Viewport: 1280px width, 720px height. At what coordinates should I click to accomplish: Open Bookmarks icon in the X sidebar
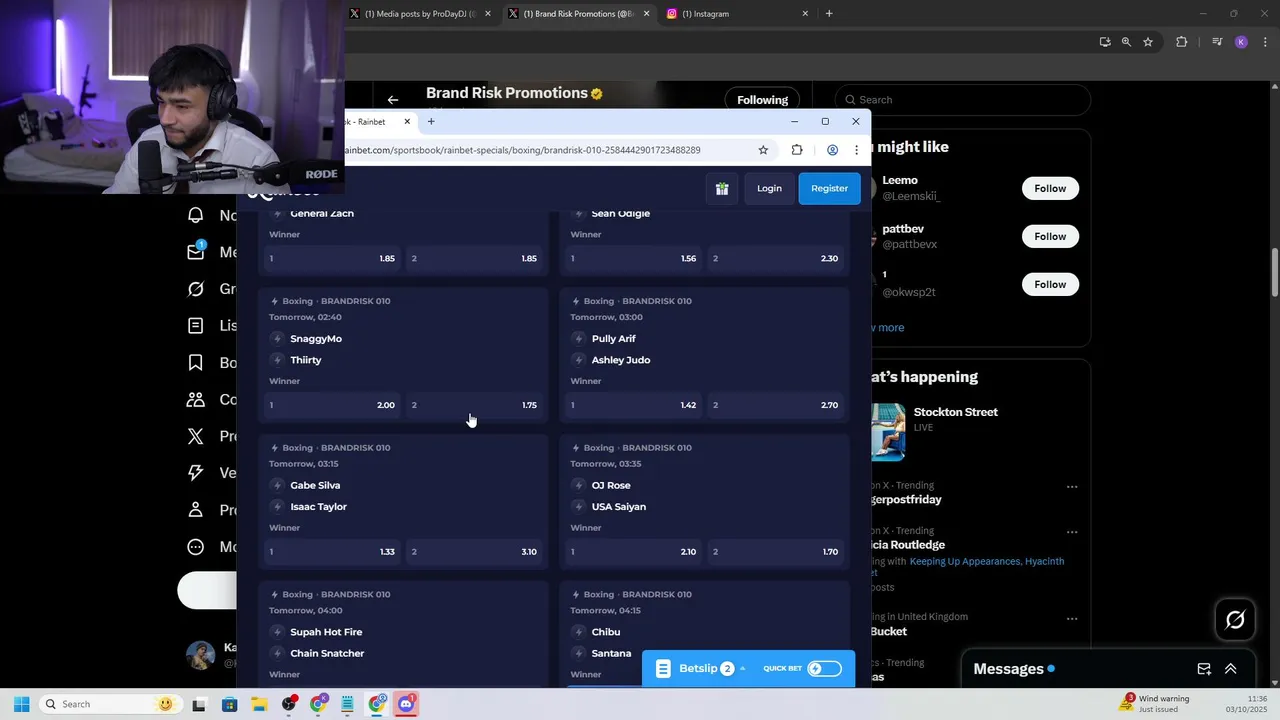click(x=197, y=362)
